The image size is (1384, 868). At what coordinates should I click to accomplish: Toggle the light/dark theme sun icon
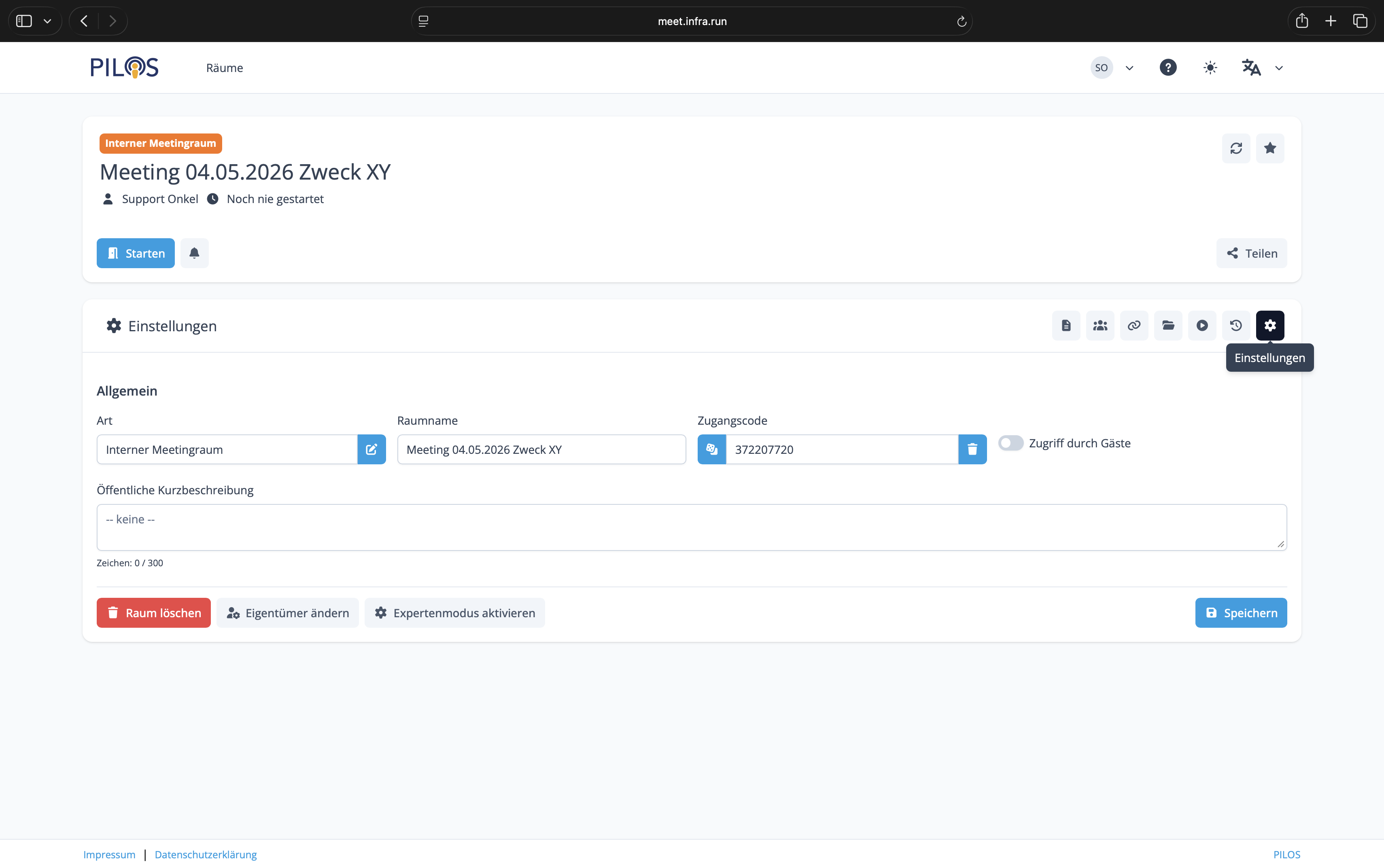click(x=1210, y=68)
